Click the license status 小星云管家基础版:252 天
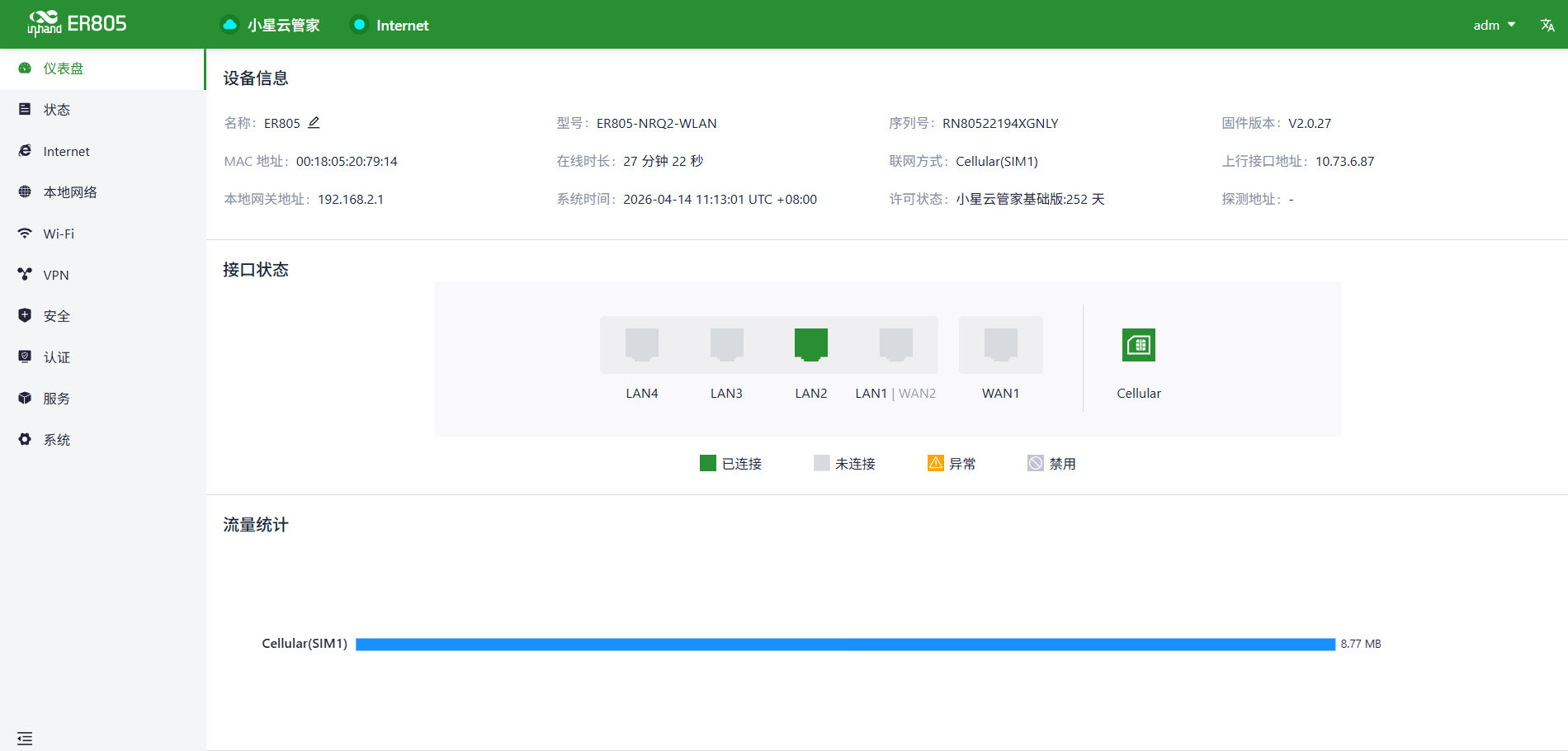This screenshot has width=1568, height=751. 1030,200
